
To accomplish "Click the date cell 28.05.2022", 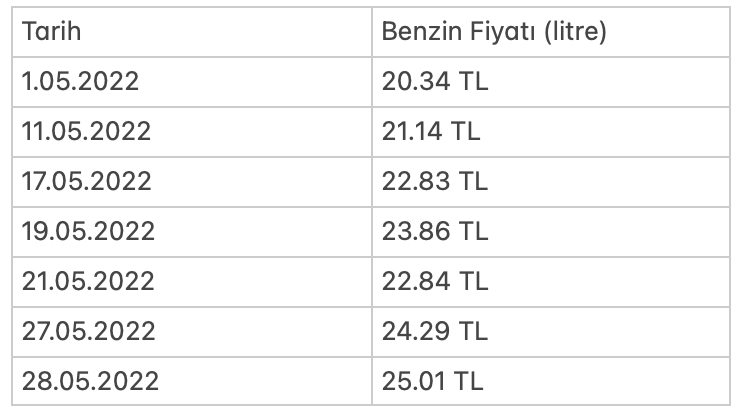I will coord(192,381).
